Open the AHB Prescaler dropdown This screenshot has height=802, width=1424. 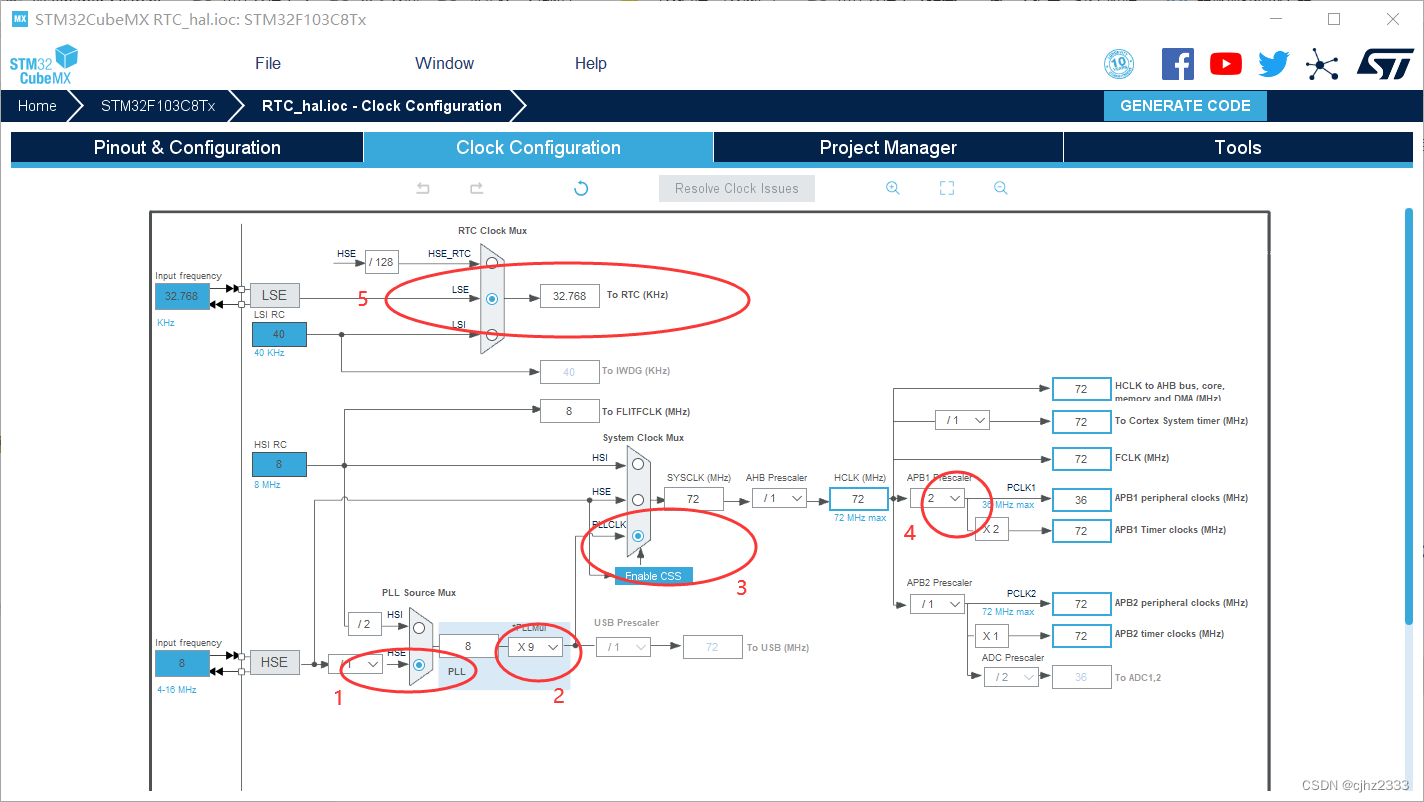[779, 497]
